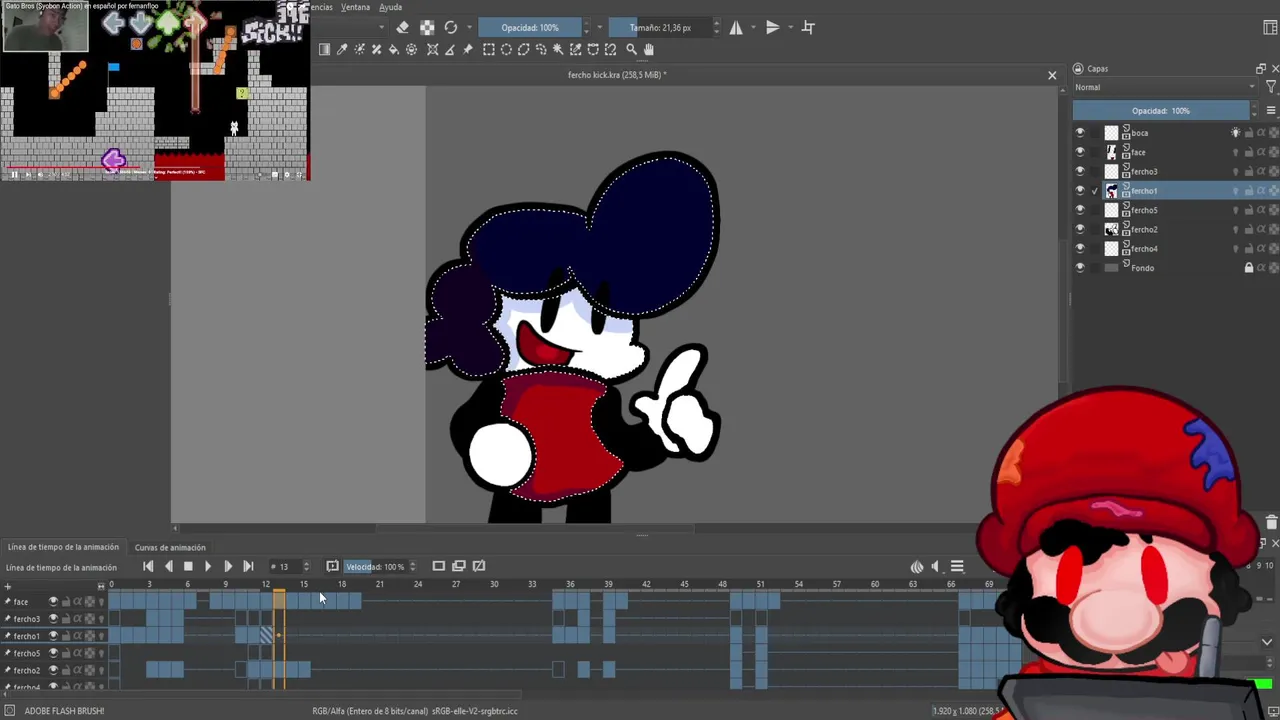Image resolution: width=1280 pixels, height=720 pixels.
Task: Unlock the Fondo layer padlock
Action: 1248,268
